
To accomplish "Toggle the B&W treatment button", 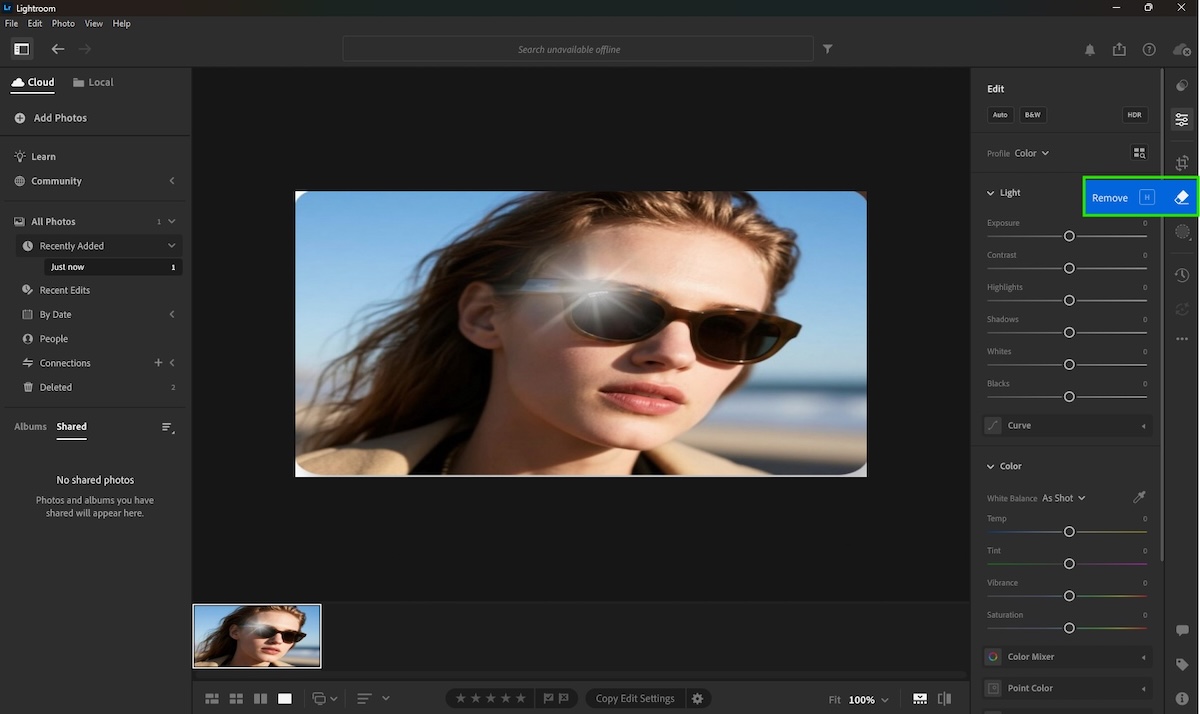I will coord(1032,115).
